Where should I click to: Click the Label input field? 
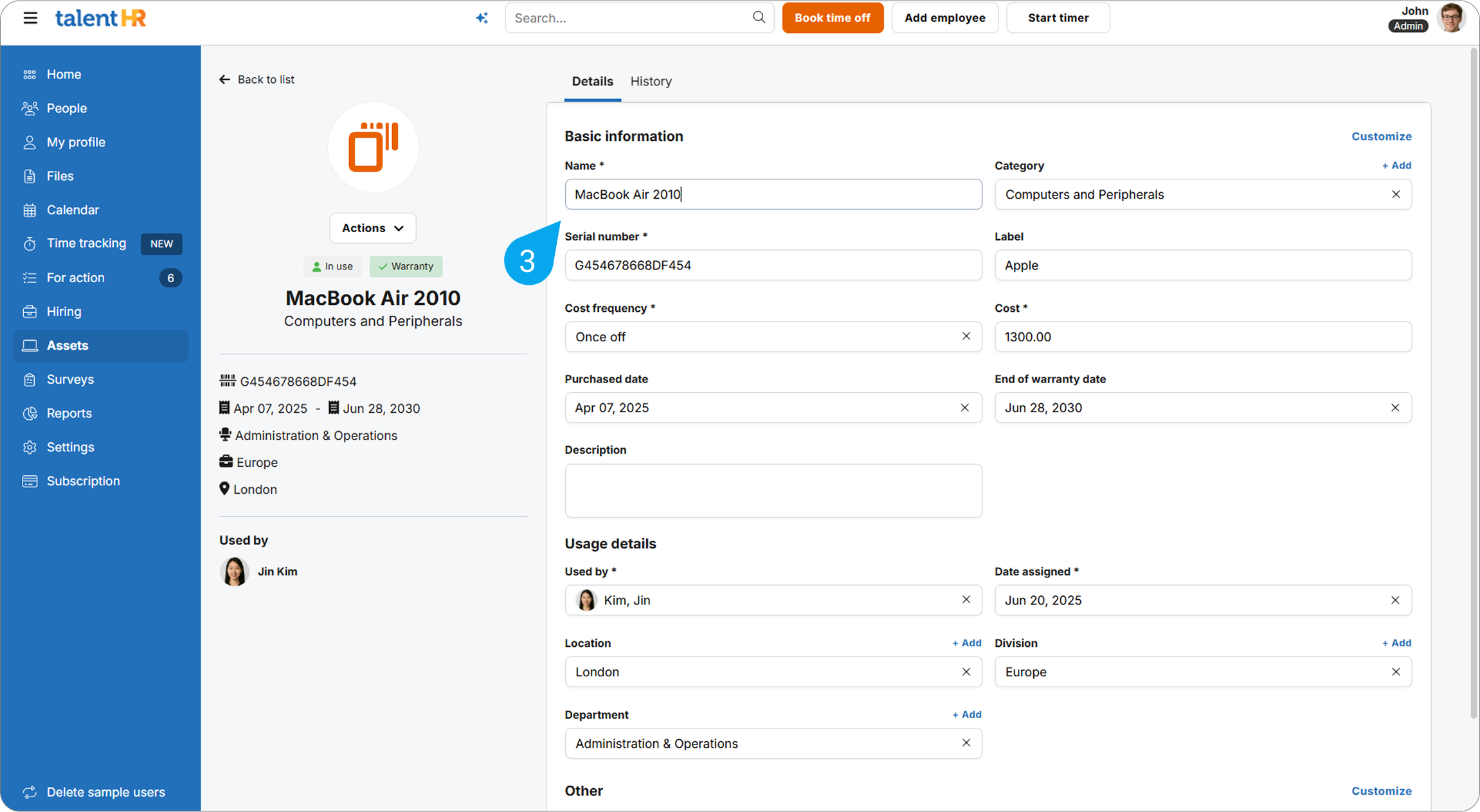pyautogui.click(x=1203, y=265)
